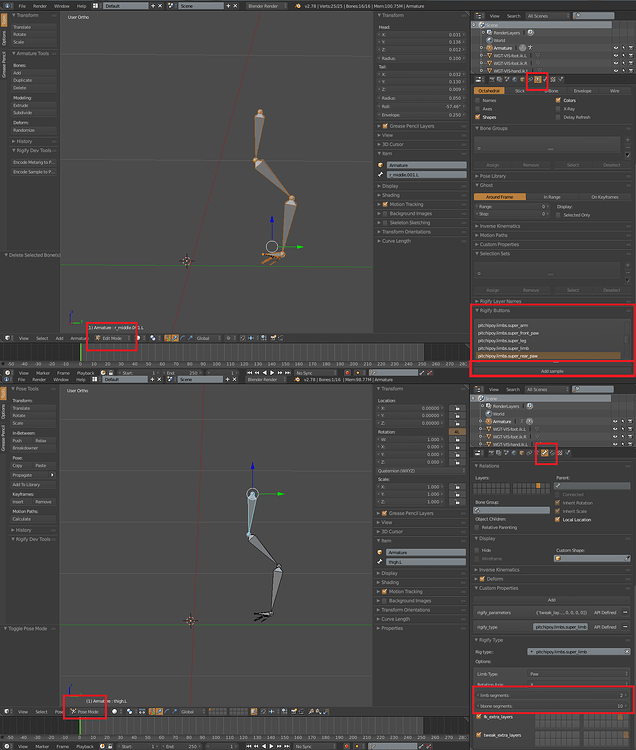Open Scene properties tab in bottom properties editor

click(506, 453)
